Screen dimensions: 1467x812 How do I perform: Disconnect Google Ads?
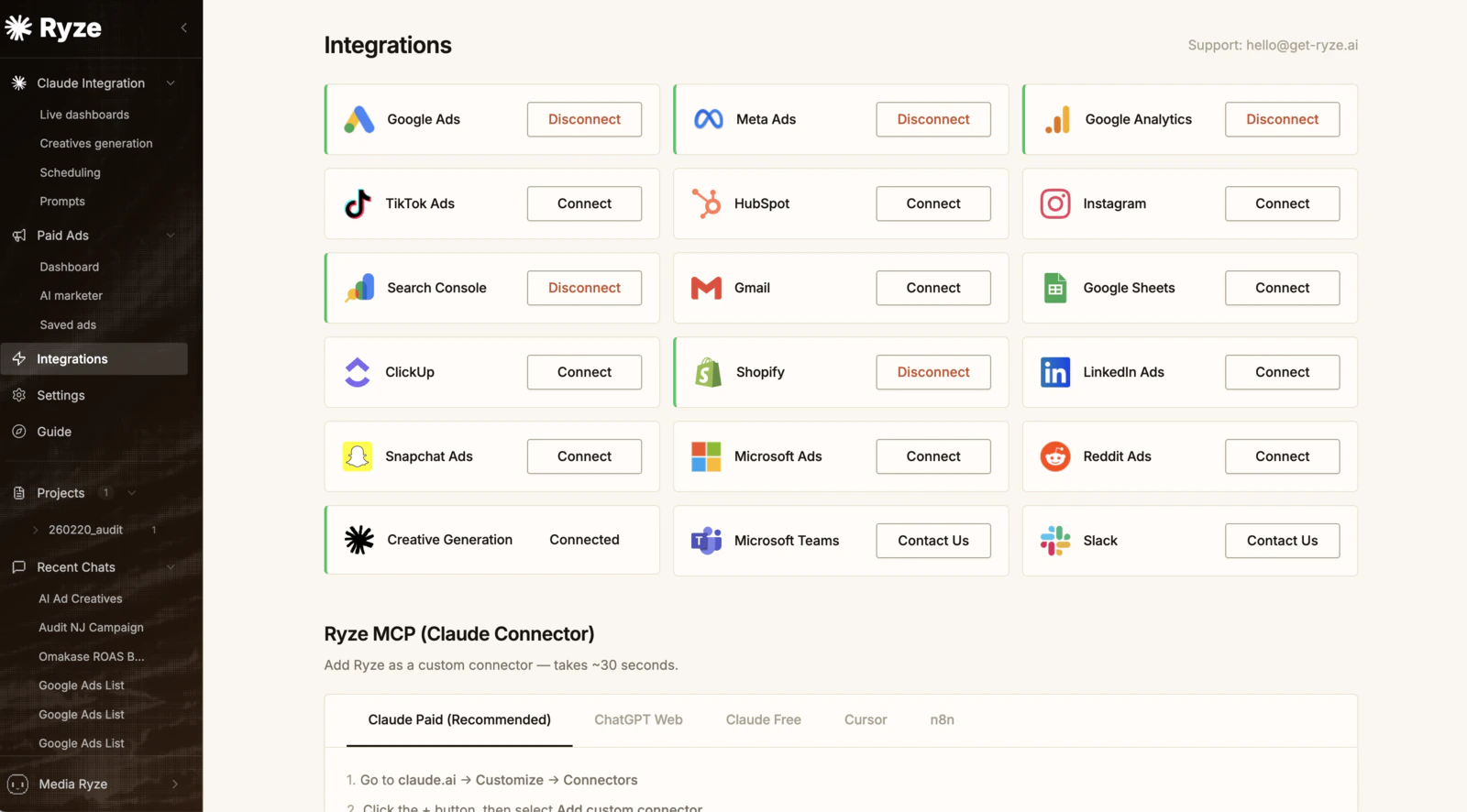click(584, 119)
